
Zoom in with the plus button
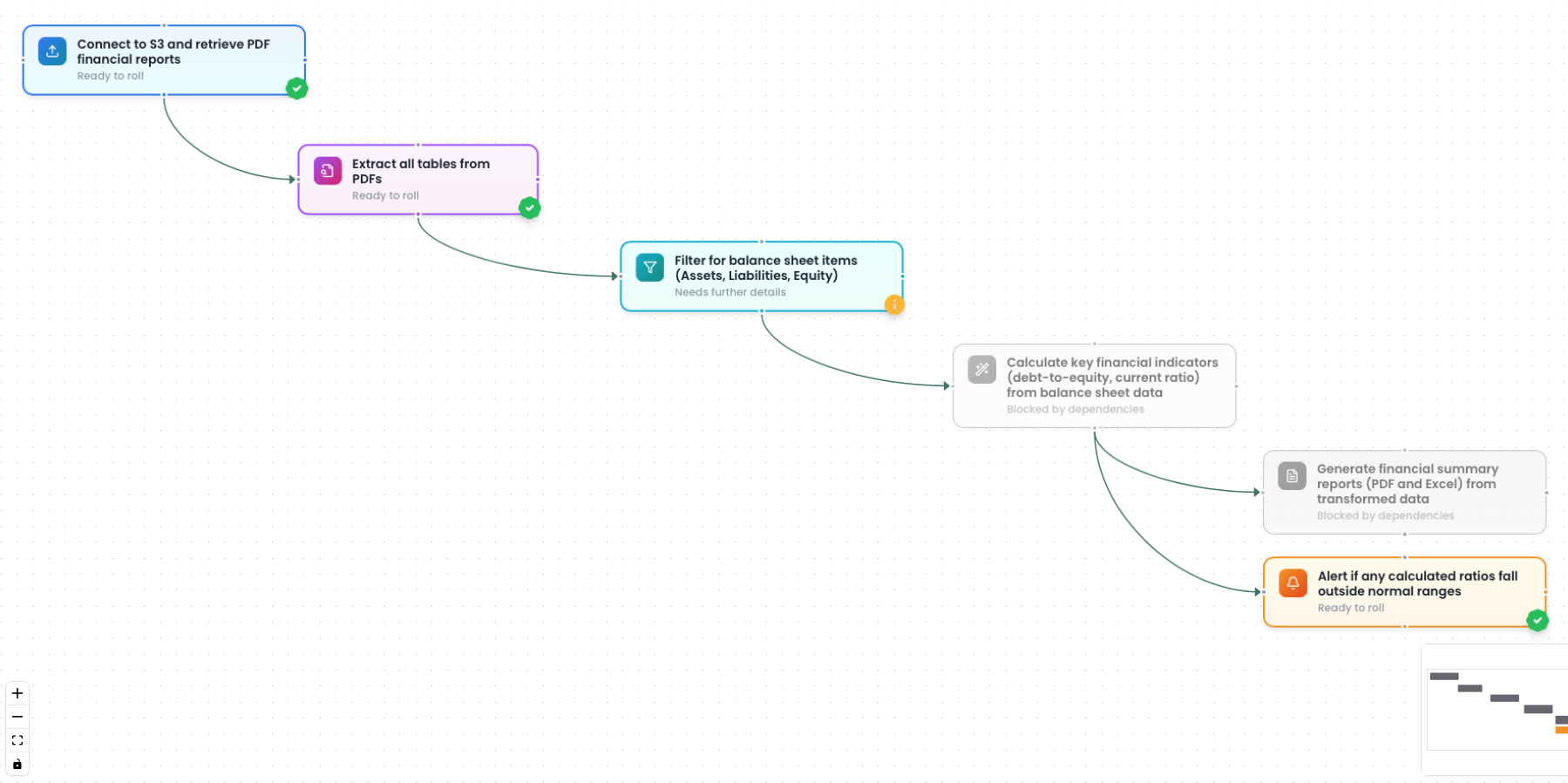point(17,693)
